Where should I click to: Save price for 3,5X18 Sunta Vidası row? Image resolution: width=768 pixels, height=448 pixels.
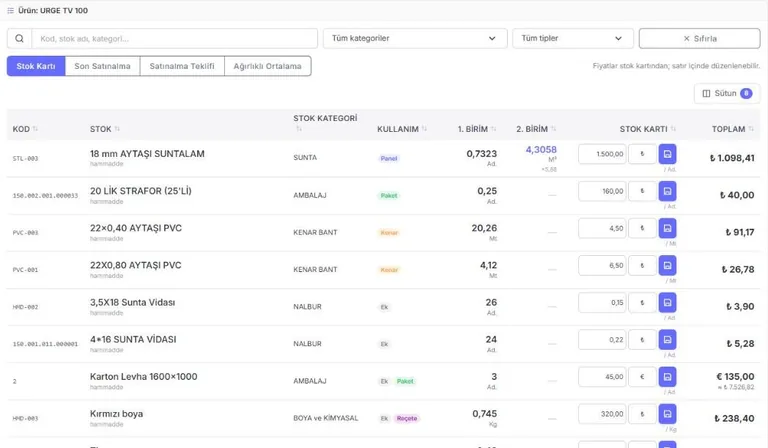[x=667, y=303]
